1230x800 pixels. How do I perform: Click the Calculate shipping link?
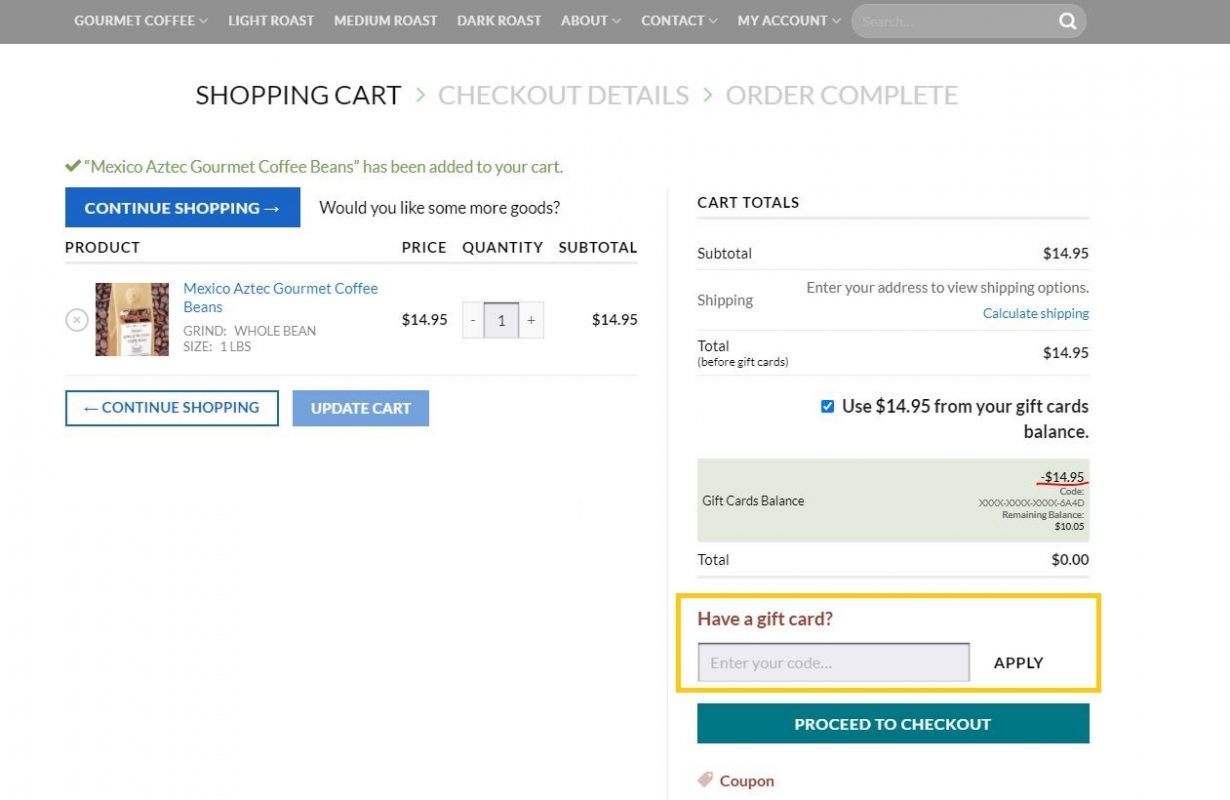(x=1035, y=313)
